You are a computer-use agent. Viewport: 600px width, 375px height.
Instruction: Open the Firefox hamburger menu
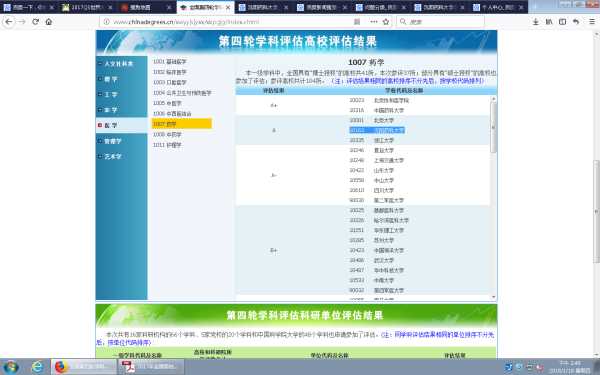pyautogui.click(x=592, y=22)
